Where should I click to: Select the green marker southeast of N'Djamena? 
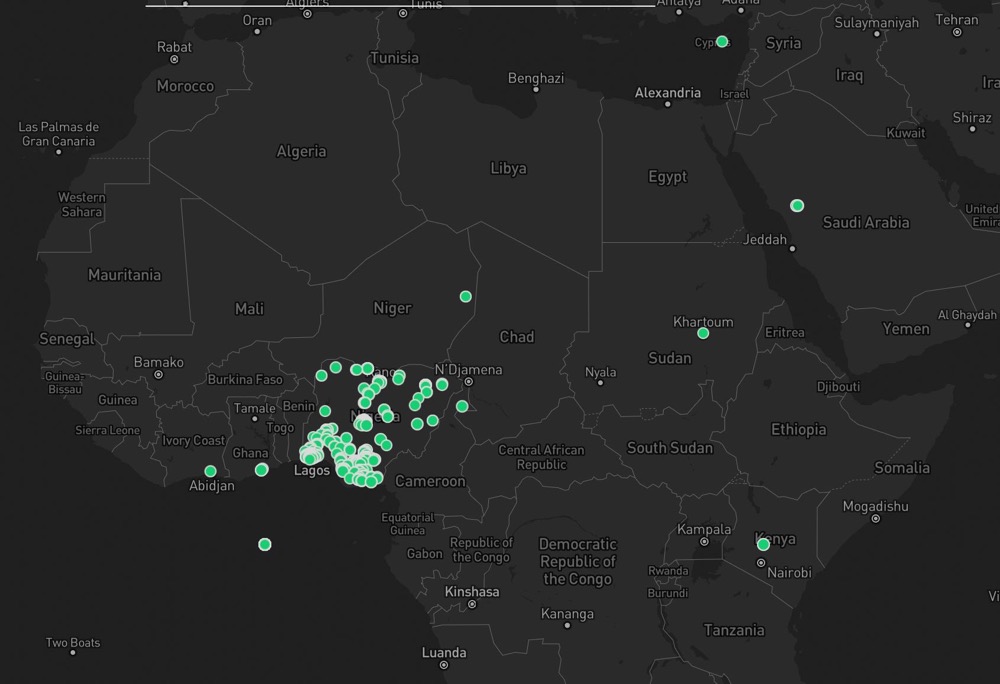pos(462,406)
